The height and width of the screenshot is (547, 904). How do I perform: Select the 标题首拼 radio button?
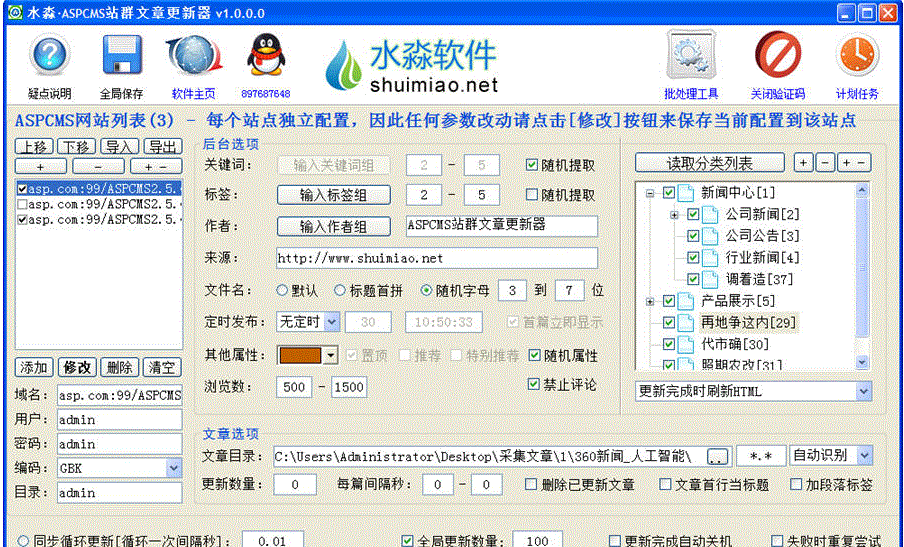click(340, 291)
